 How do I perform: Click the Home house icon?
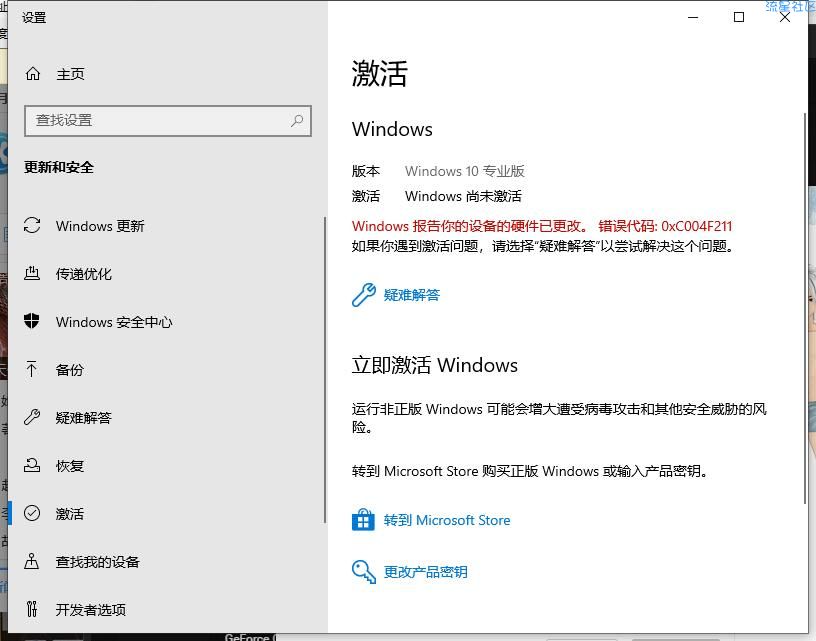point(33,74)
